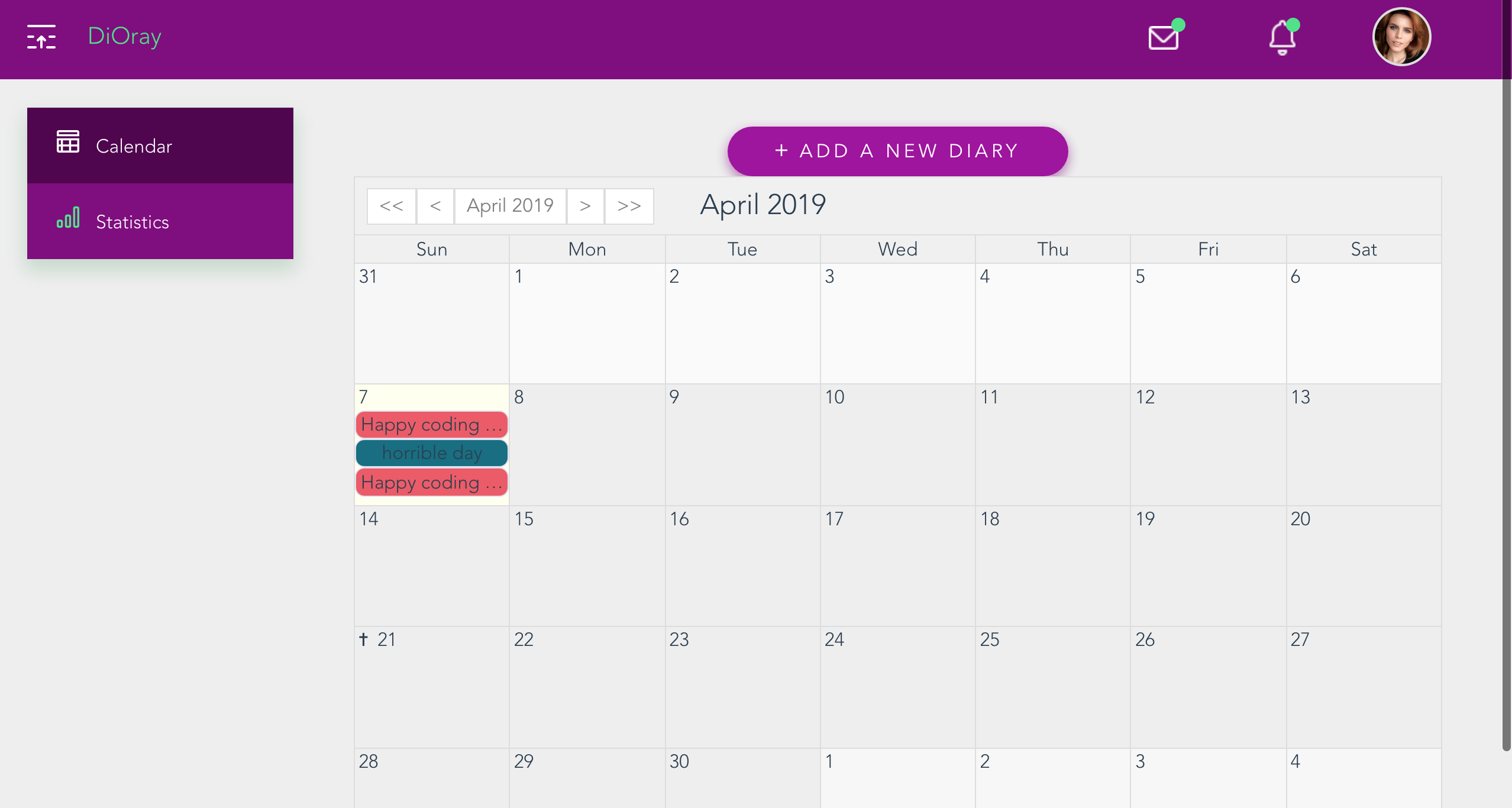Click the DiOray logo in the header
1512x808 pixels.
pyautogui.click(x=124, y=35)
